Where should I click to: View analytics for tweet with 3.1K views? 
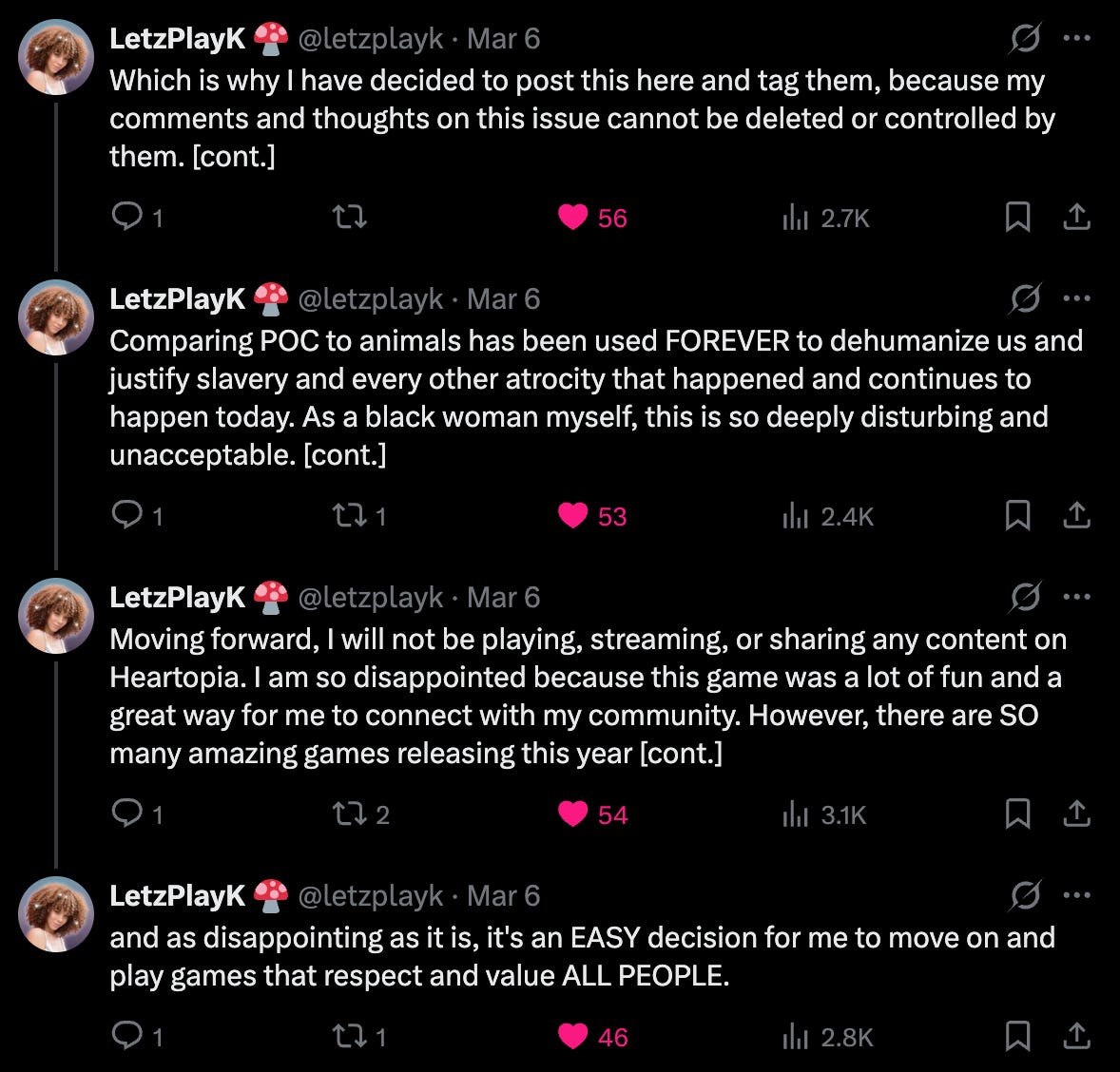824,814
